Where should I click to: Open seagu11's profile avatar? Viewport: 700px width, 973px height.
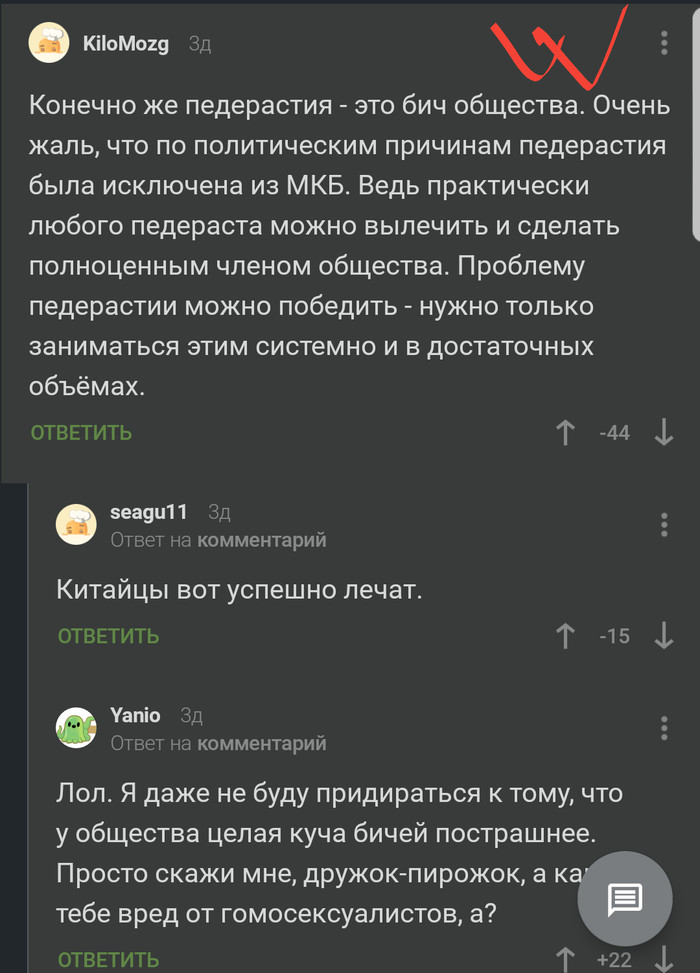(76, 524)
